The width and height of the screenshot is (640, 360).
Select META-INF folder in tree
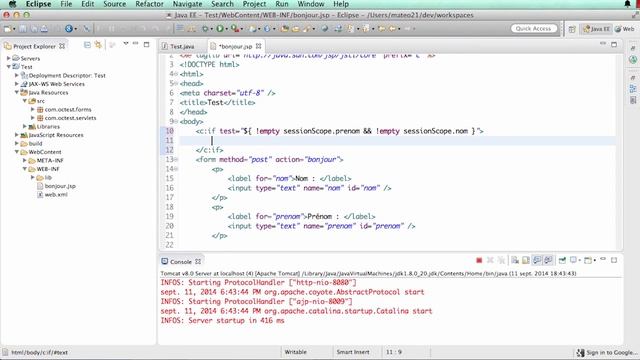[x=50, y=160]
